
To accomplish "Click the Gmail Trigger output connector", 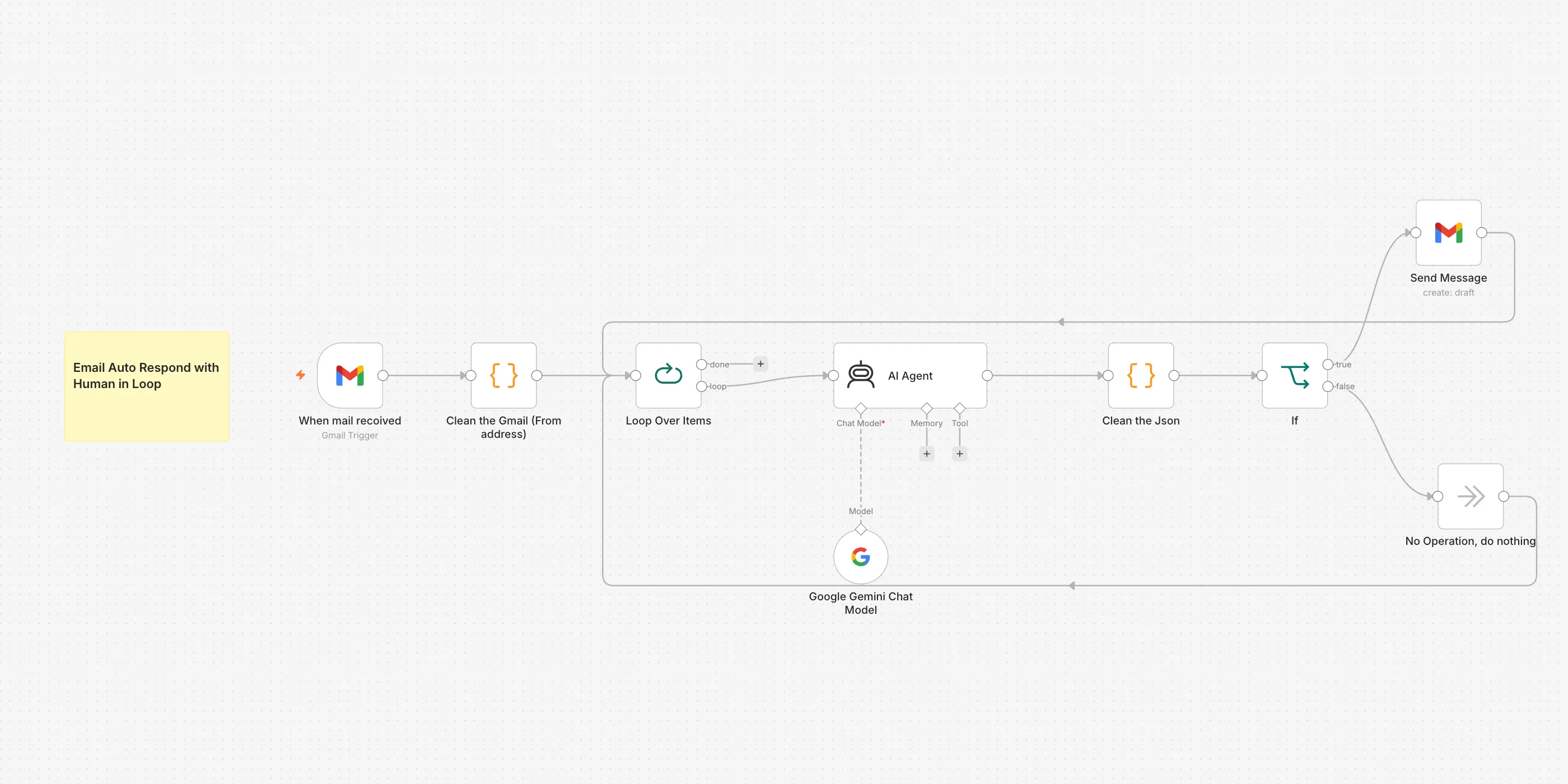I will [383, 376].
